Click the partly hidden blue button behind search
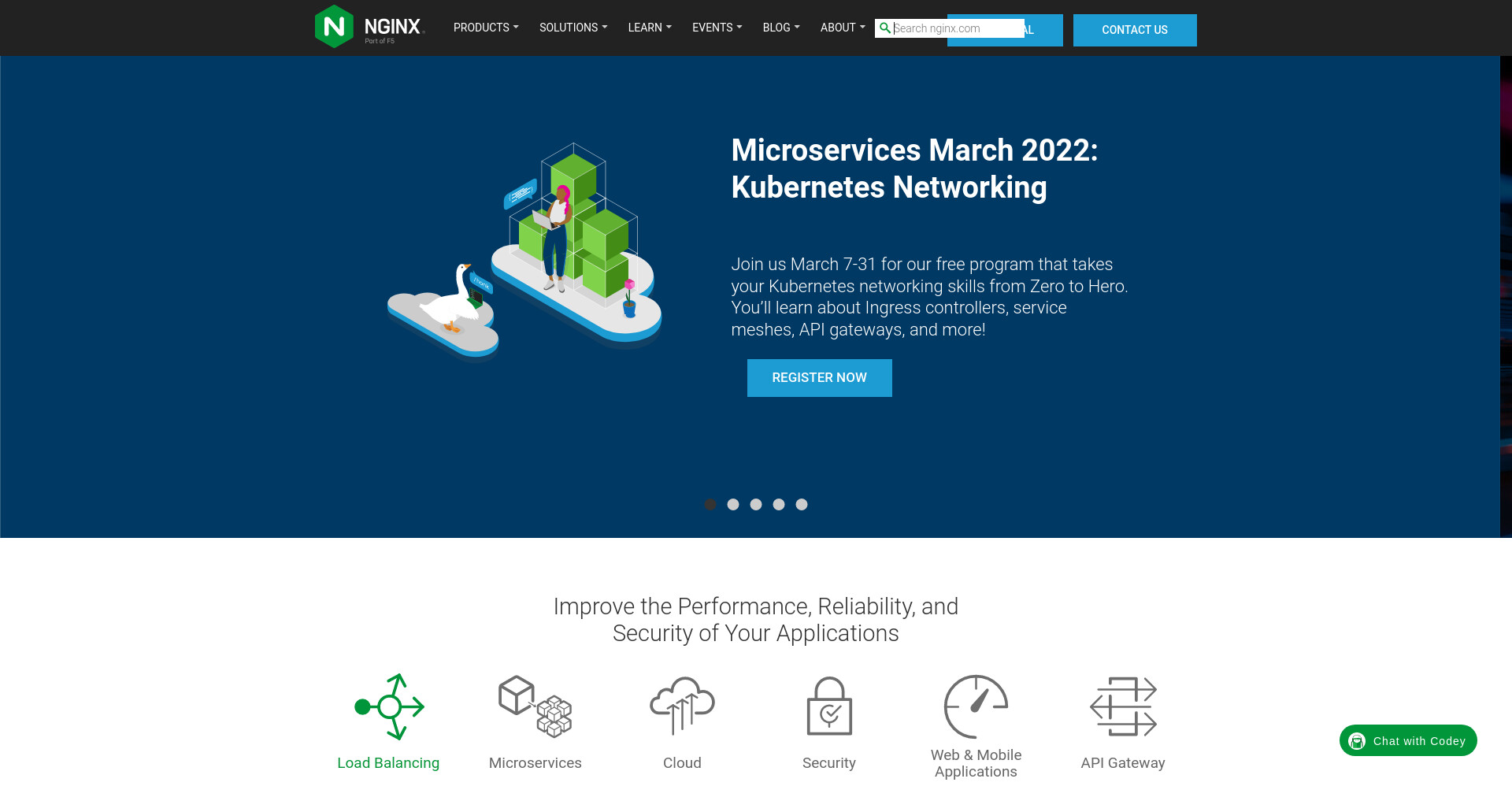 tap(1044, 30)
